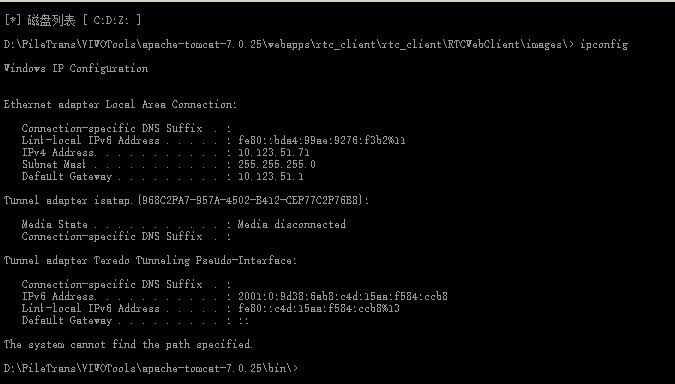Click the ipconfig command text
Viewport: 675px width, 384px height.
(x=604, y=45)
